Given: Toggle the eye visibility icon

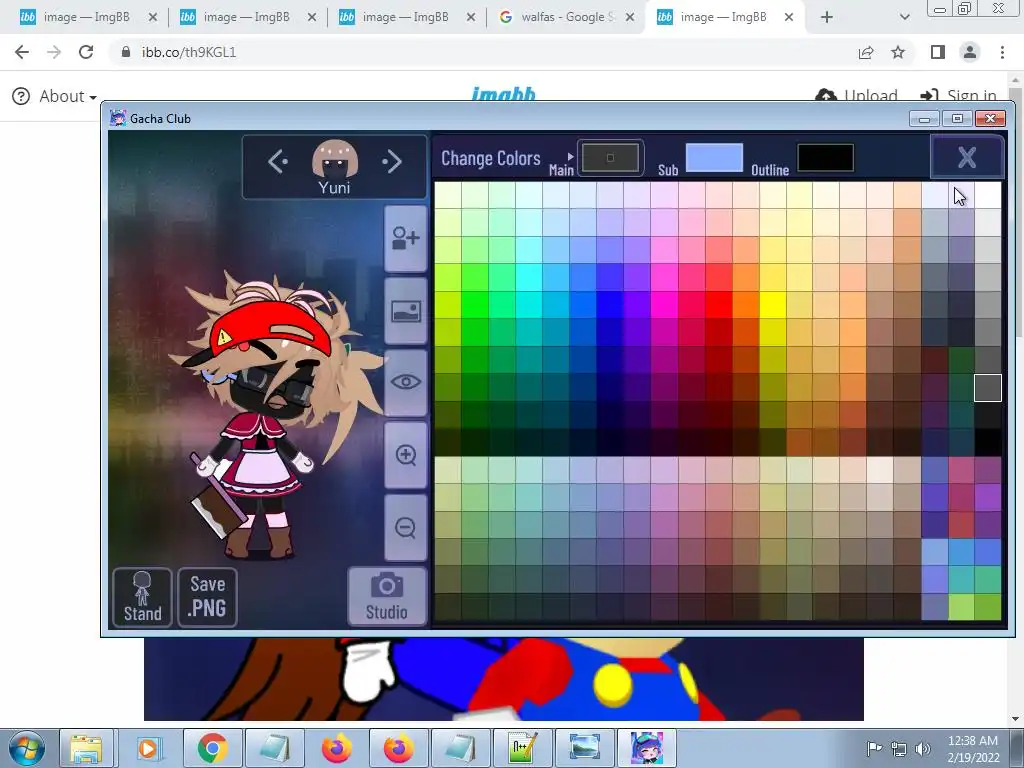Looking at the screenshot, I should coord(406,382).
